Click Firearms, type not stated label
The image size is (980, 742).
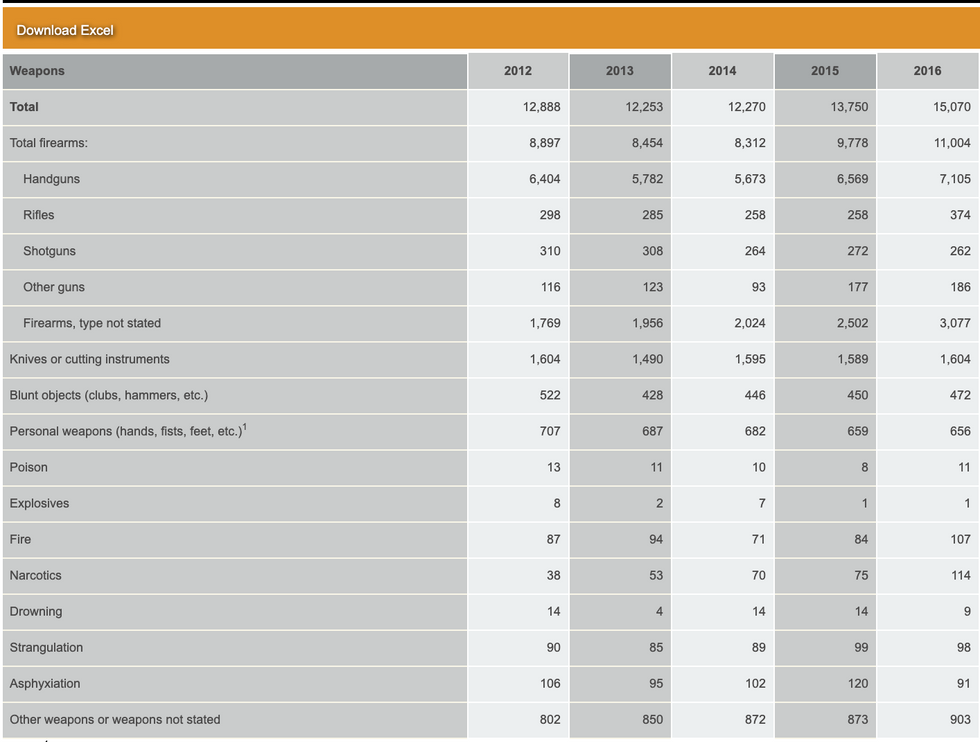point(92,323)
